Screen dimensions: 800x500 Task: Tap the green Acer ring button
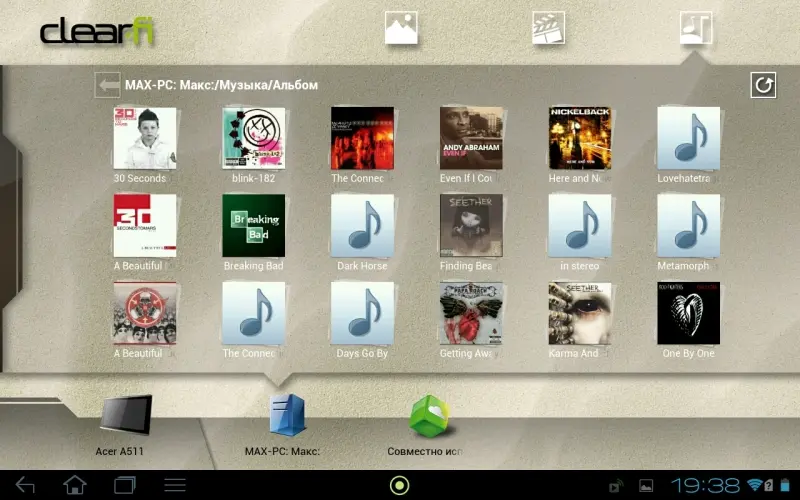pyautogui.click(x=399, y=485)
